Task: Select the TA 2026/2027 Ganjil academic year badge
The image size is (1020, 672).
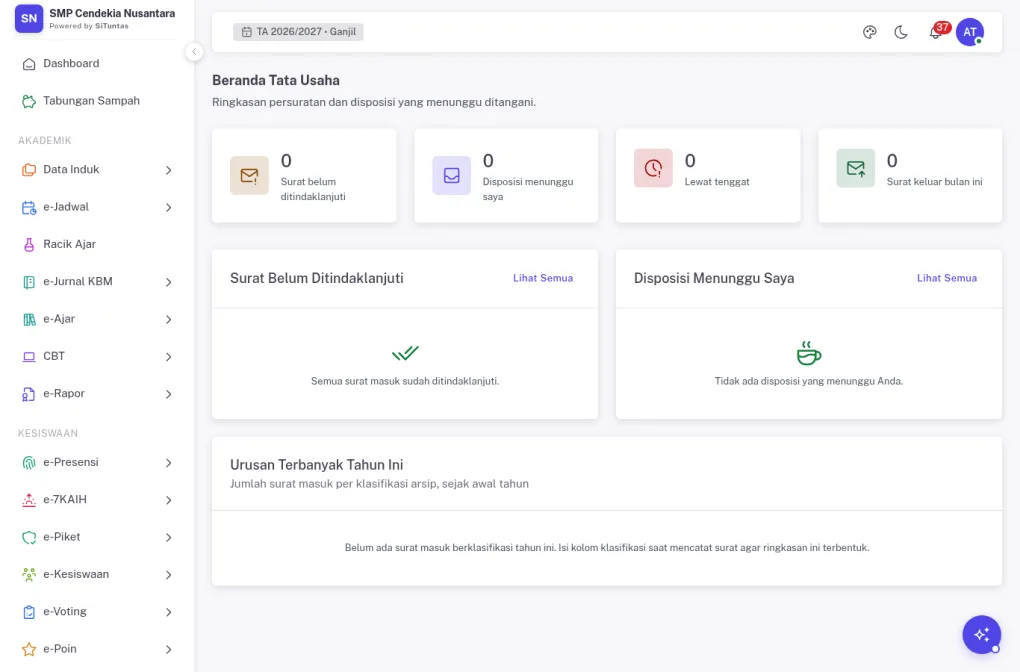Action: (299, 32)
